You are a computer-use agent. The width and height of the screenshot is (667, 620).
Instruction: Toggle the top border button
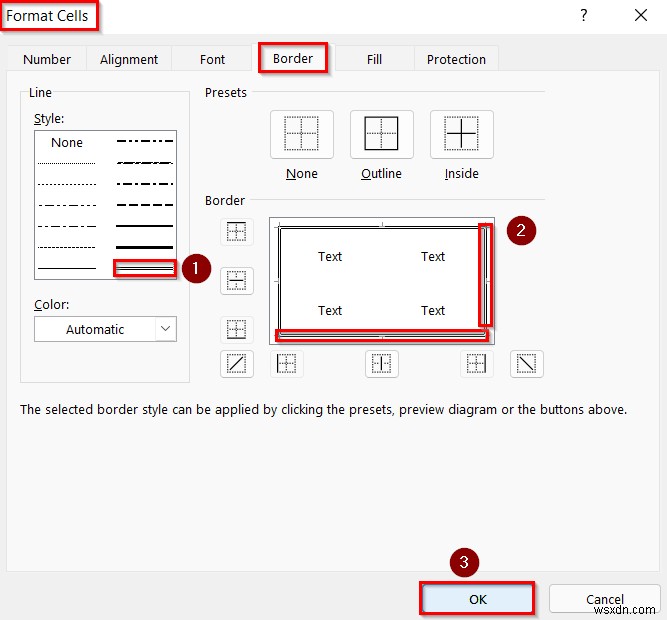click(237, 232)
